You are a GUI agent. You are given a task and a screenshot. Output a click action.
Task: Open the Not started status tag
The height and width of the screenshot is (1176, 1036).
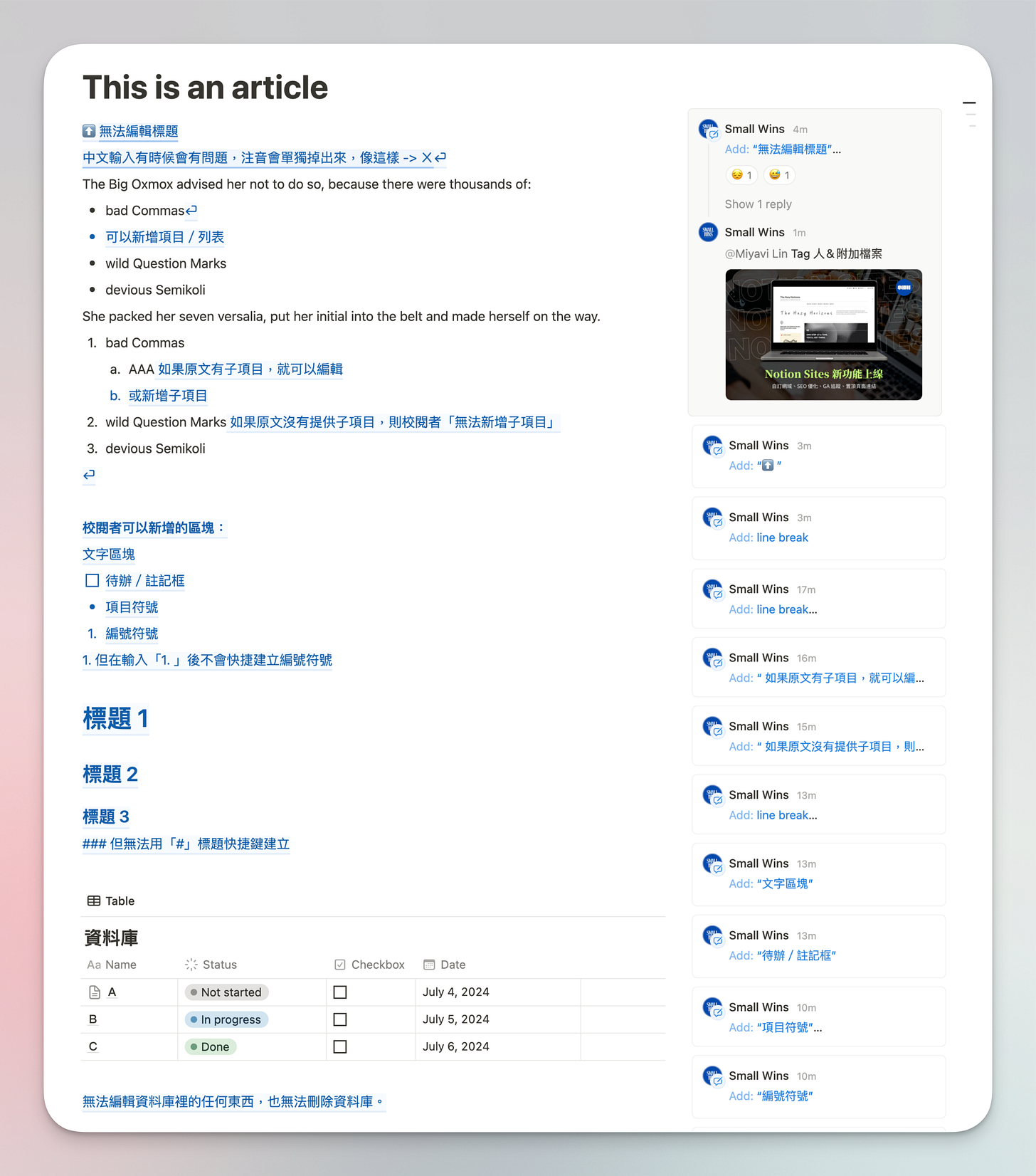(226, 992)
